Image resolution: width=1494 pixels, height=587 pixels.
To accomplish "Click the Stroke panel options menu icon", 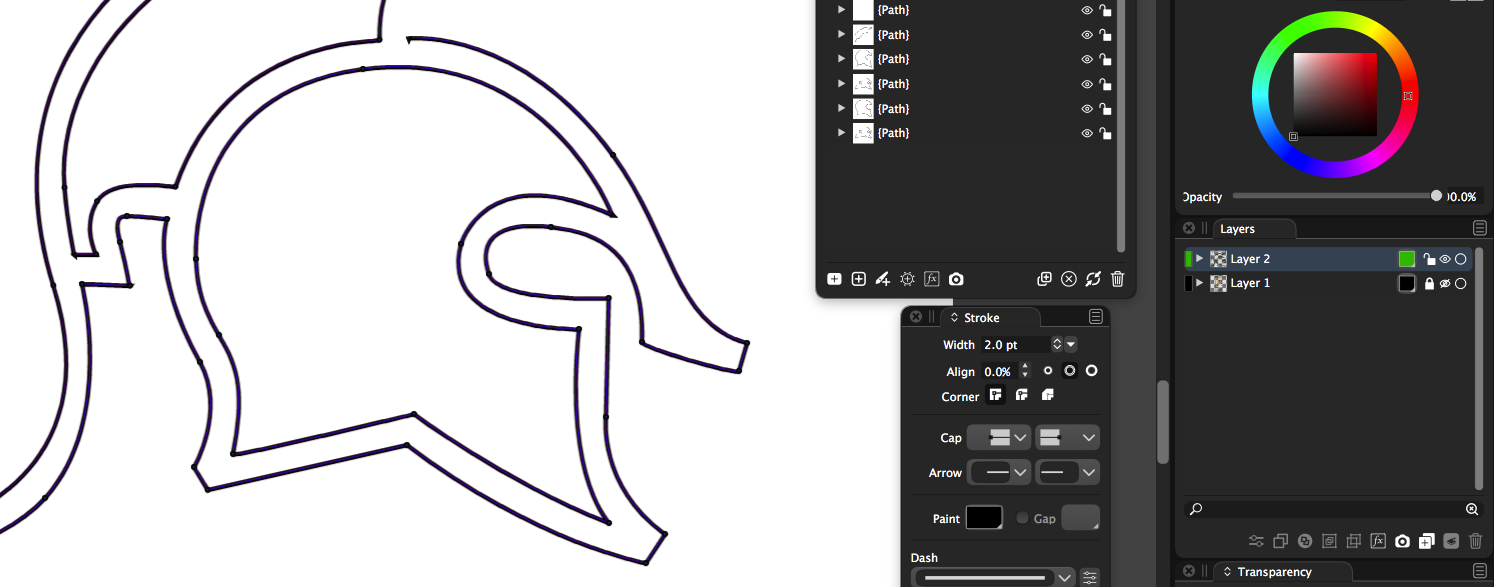I will [x=1096, y=317].
